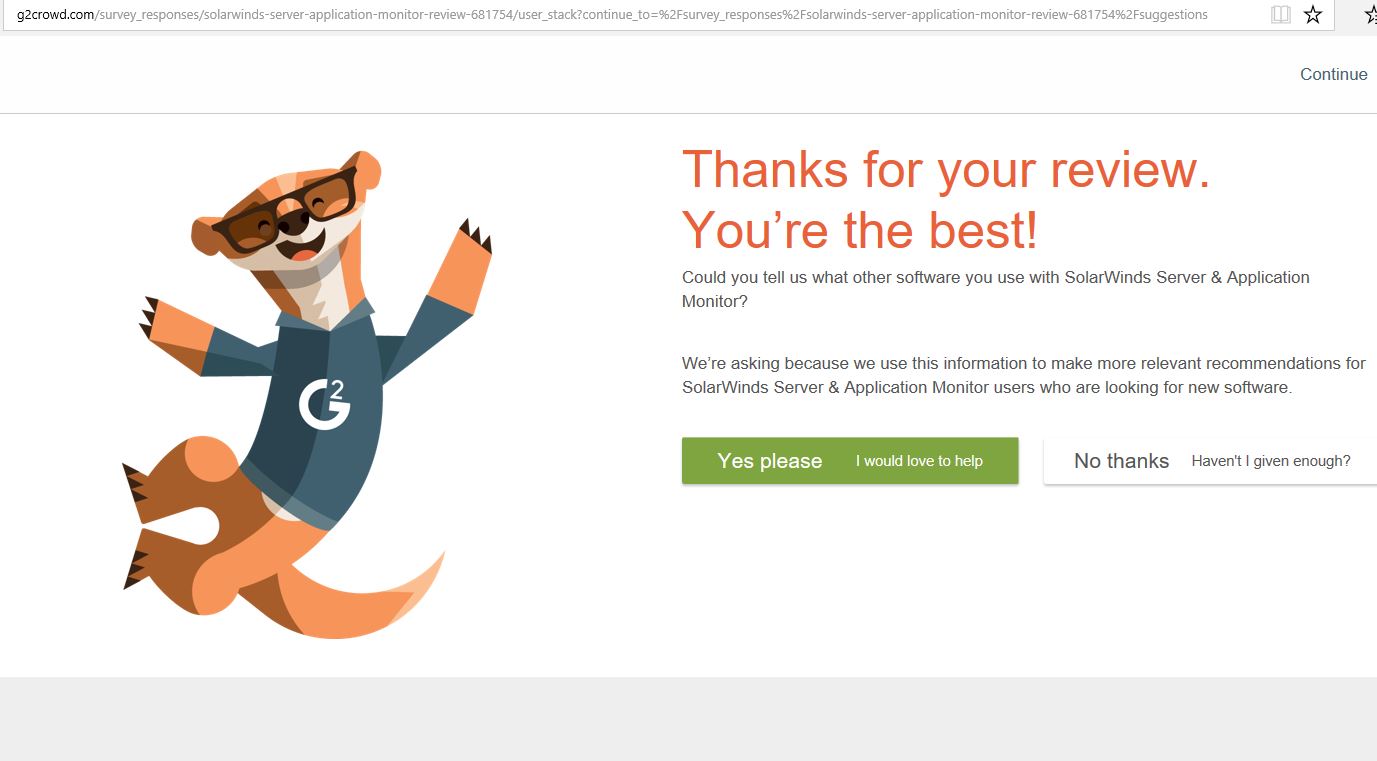1377x761 pixels.
Task: Click the 'You're the best!' heading line
Action: [x=860, y=230]
